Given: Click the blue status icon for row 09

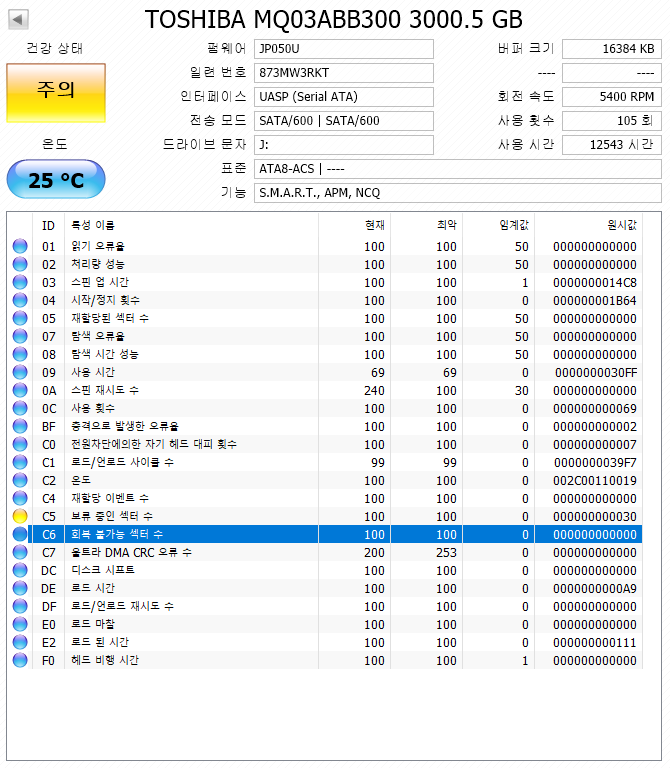Looking at the screenshot, I should point(20,372).
